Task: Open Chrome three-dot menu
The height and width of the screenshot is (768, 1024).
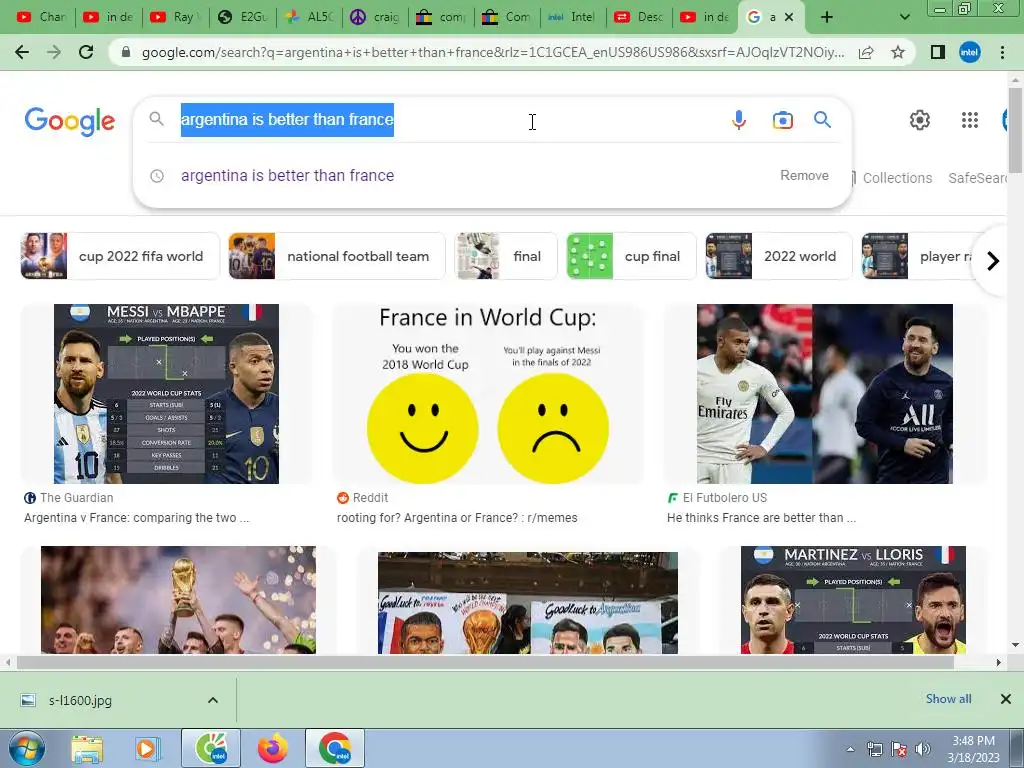Action: click(1002, 52)
